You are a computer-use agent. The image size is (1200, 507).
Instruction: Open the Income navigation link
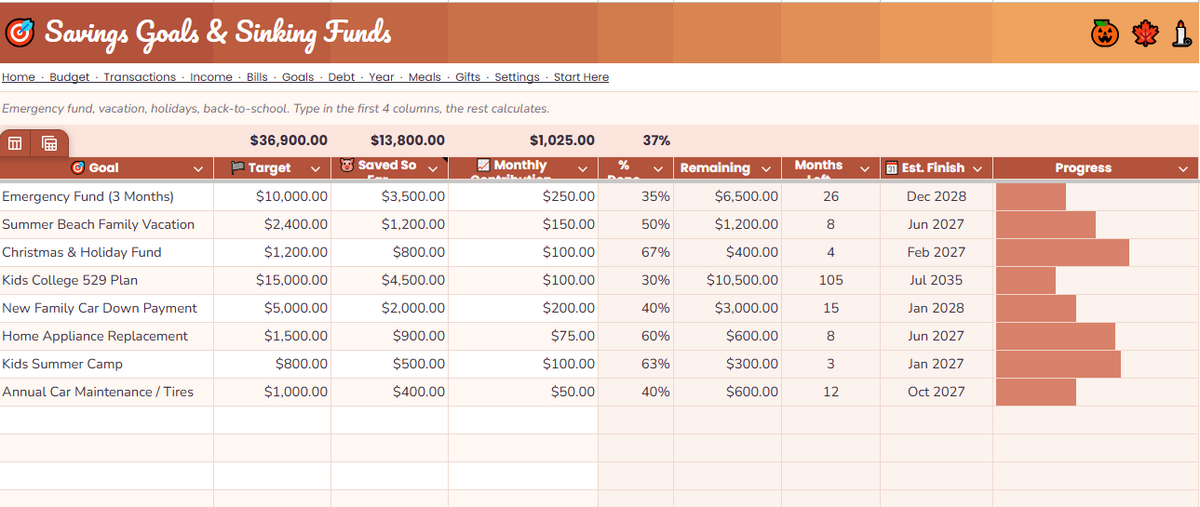tap(211, 77)
